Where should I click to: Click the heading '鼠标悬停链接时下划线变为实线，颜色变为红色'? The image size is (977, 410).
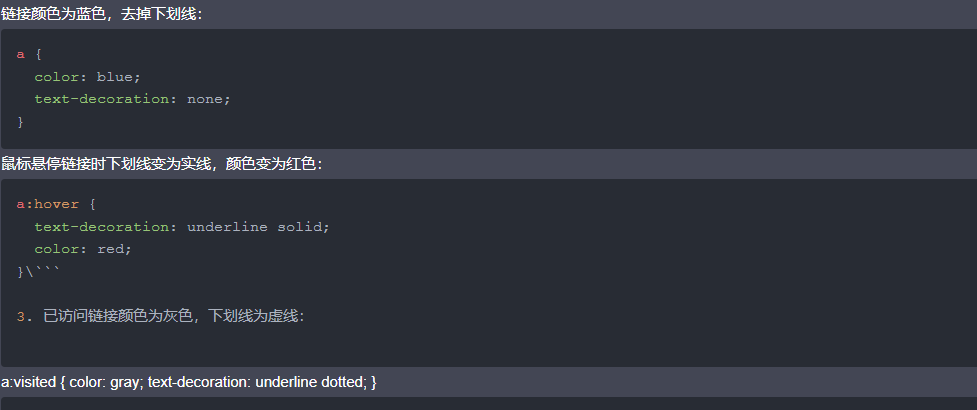tap(161, 164)
